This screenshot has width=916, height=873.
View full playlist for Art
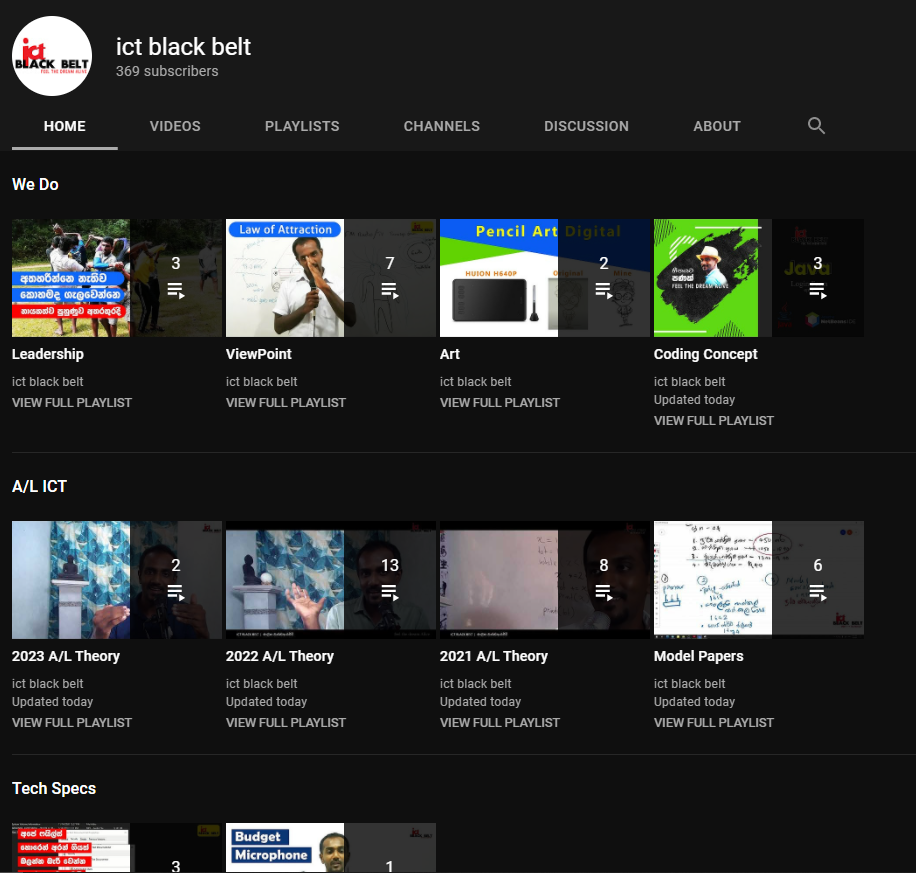pos(499,403)
